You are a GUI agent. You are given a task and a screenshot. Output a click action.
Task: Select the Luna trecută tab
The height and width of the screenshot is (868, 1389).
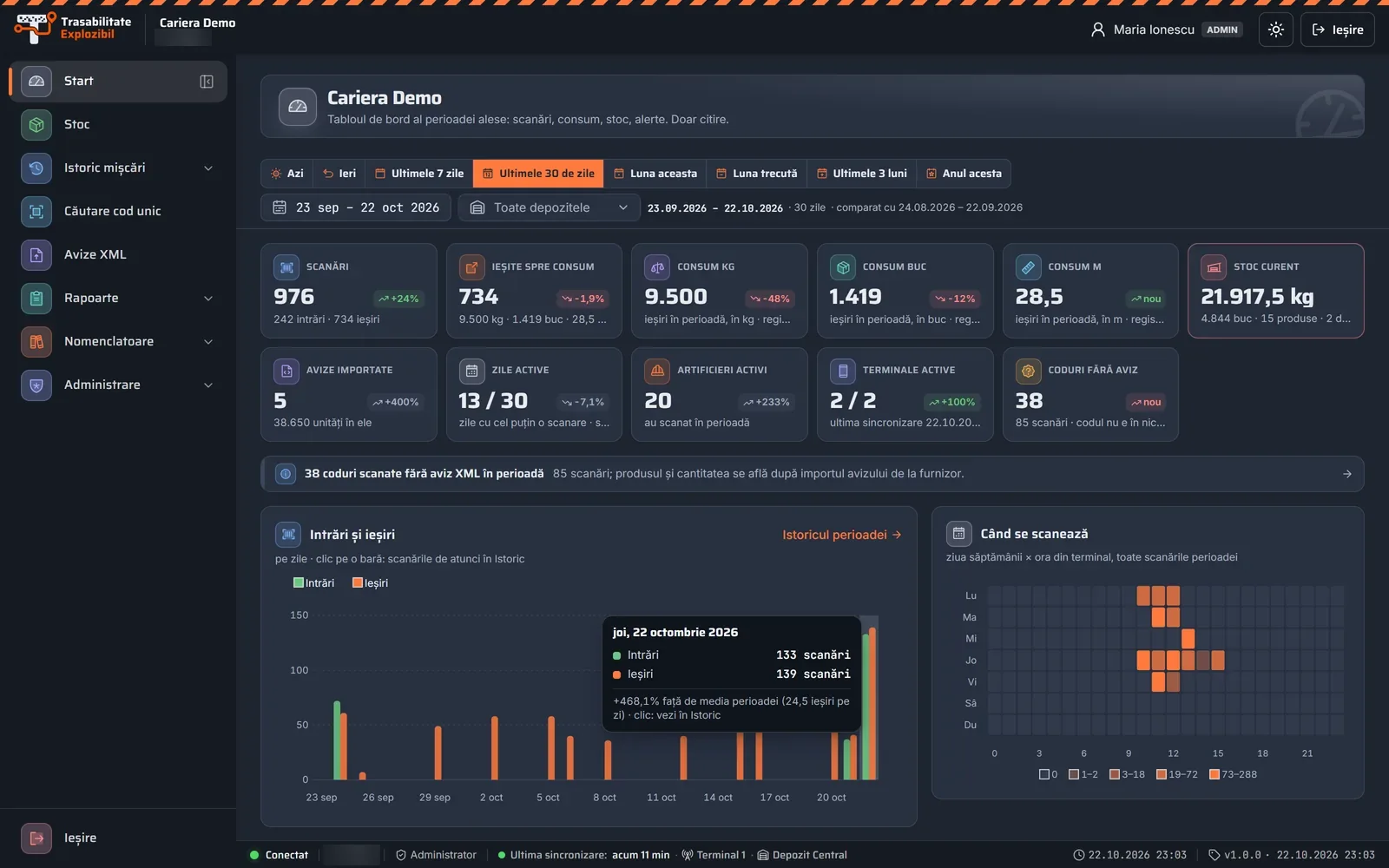[x=757, y=174]
